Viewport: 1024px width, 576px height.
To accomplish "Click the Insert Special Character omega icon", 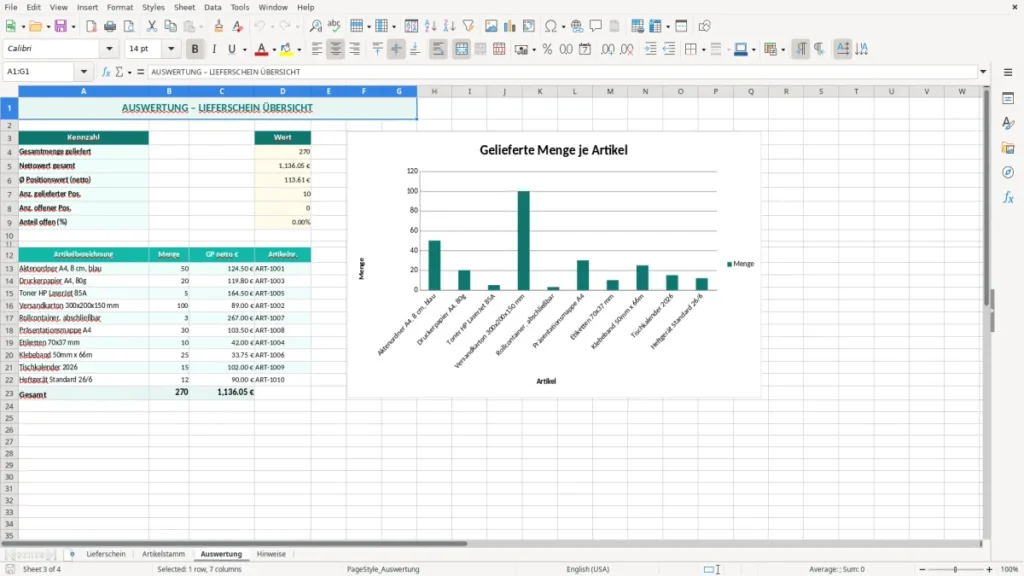I will tap(551, 26).
